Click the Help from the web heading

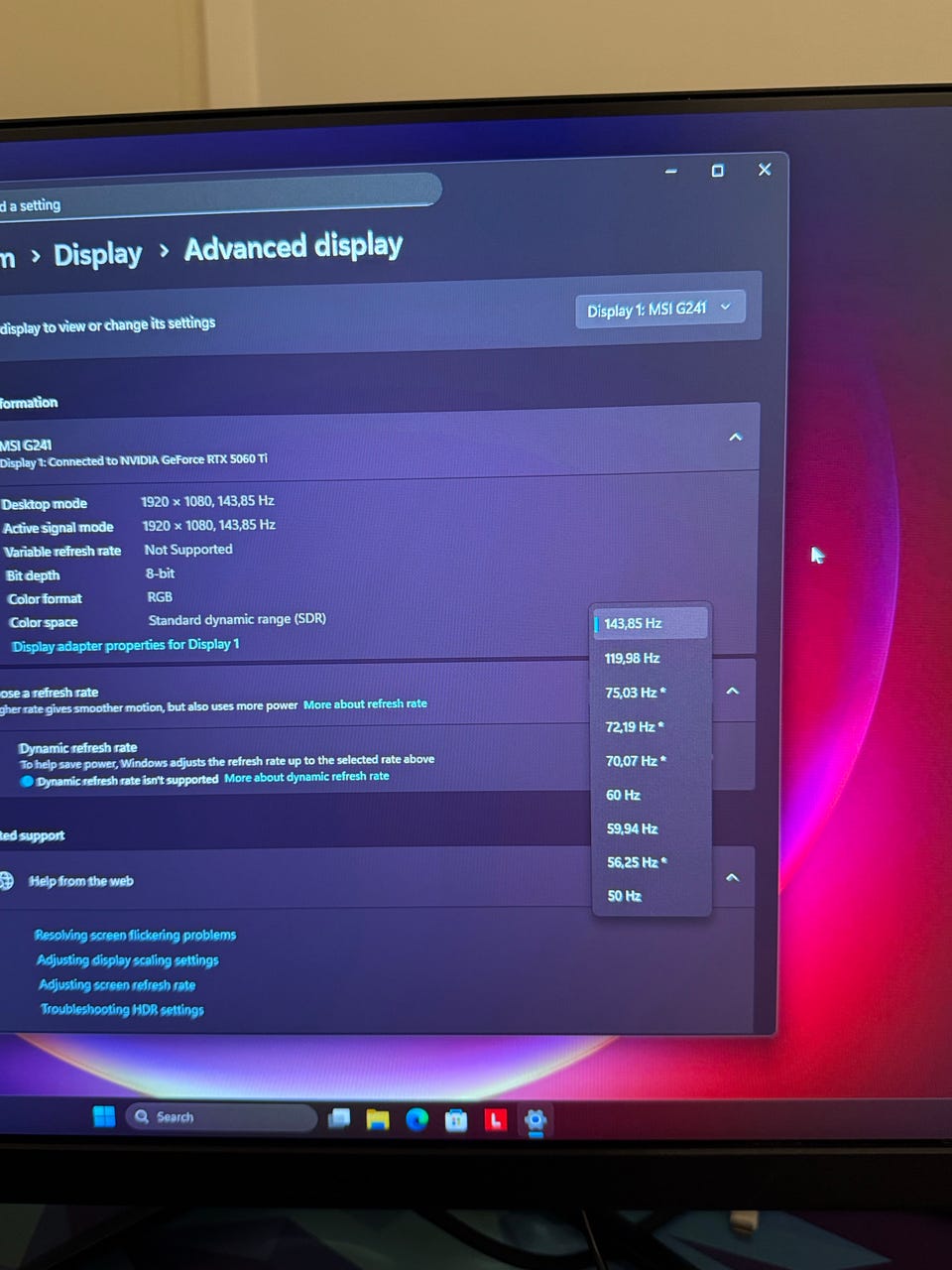tap(80, 881)
